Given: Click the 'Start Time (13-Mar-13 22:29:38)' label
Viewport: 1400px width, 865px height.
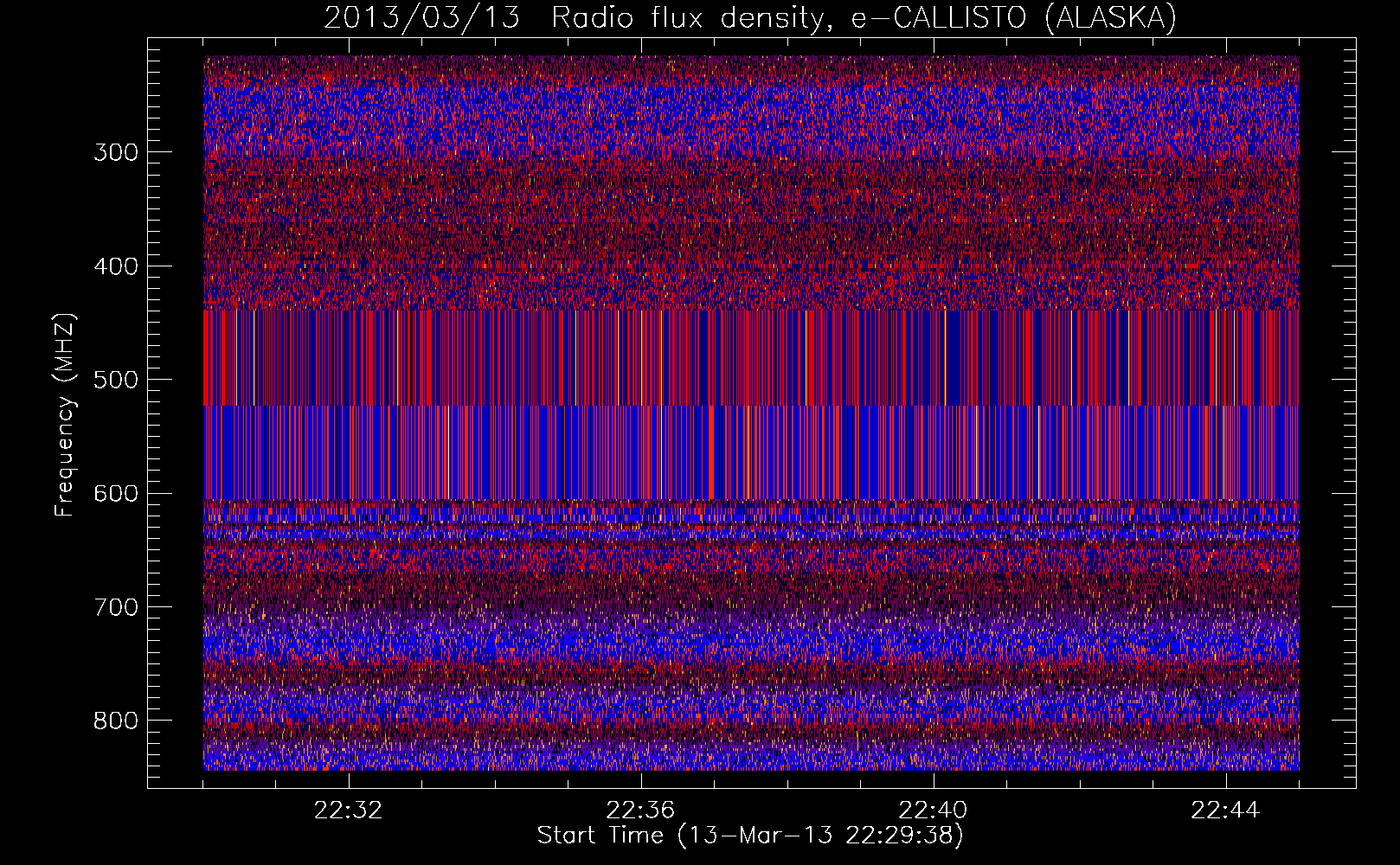Looking at the screenshot, I should [x=750, y=836].
